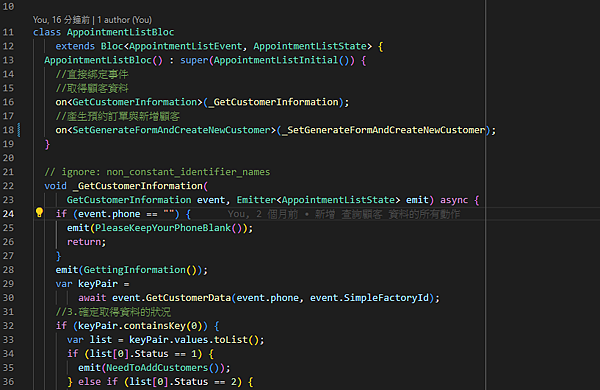Viewport: 600px width, 390px height.
Task: Click the comment //3.確定取得資料的狀況
Action: 113,312
